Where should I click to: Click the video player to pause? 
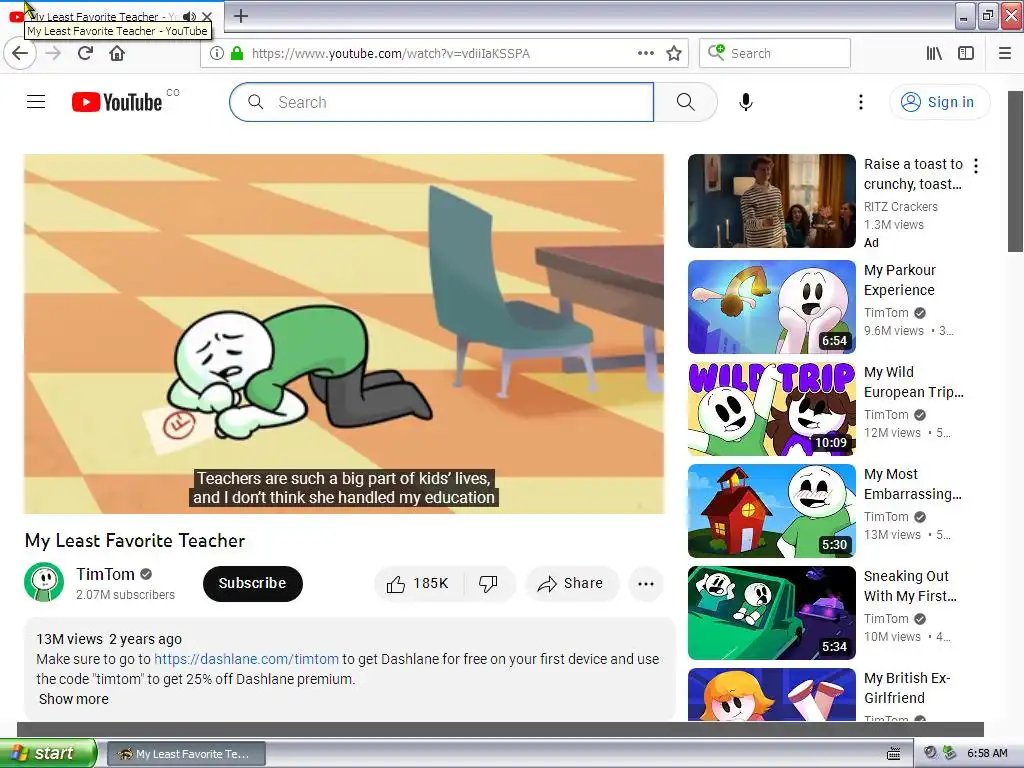(x=344, y=334)
